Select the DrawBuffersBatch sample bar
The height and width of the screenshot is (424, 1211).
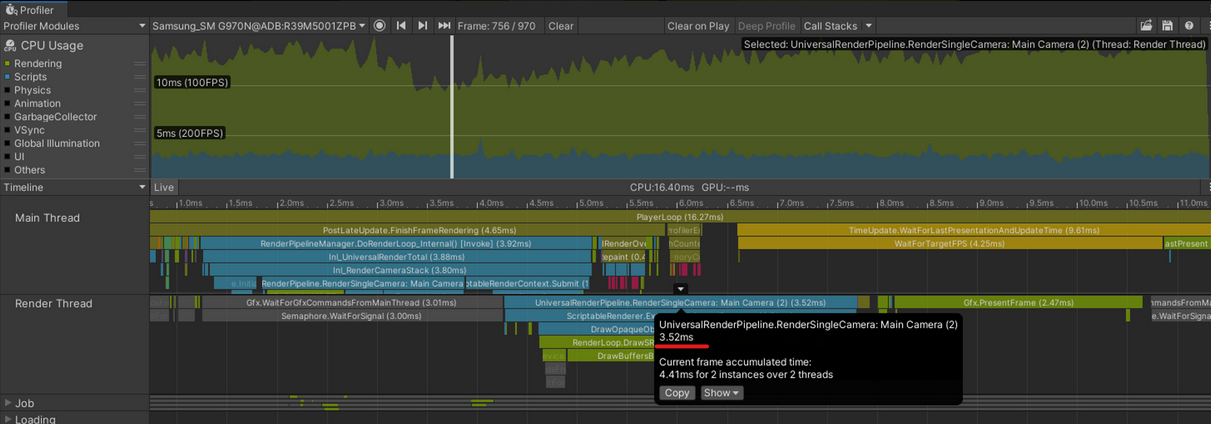coord(611,355)
